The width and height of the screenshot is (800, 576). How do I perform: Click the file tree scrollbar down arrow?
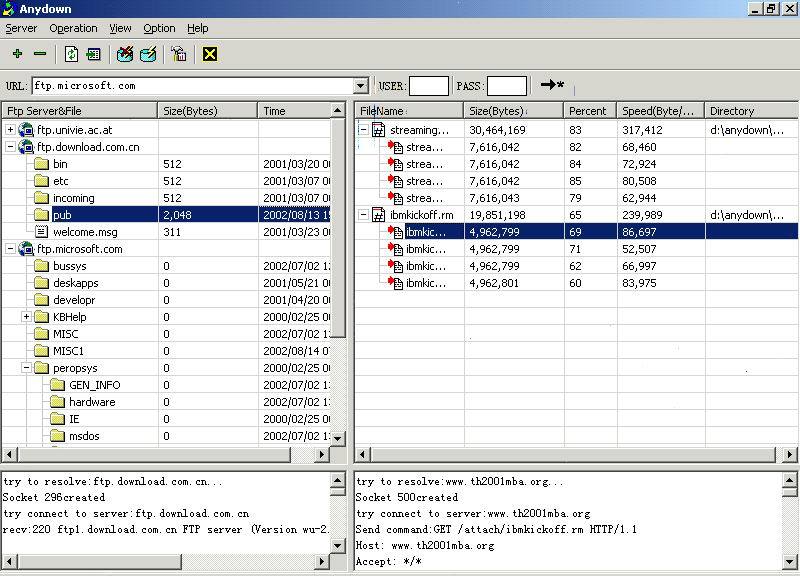tap(338, 438)
